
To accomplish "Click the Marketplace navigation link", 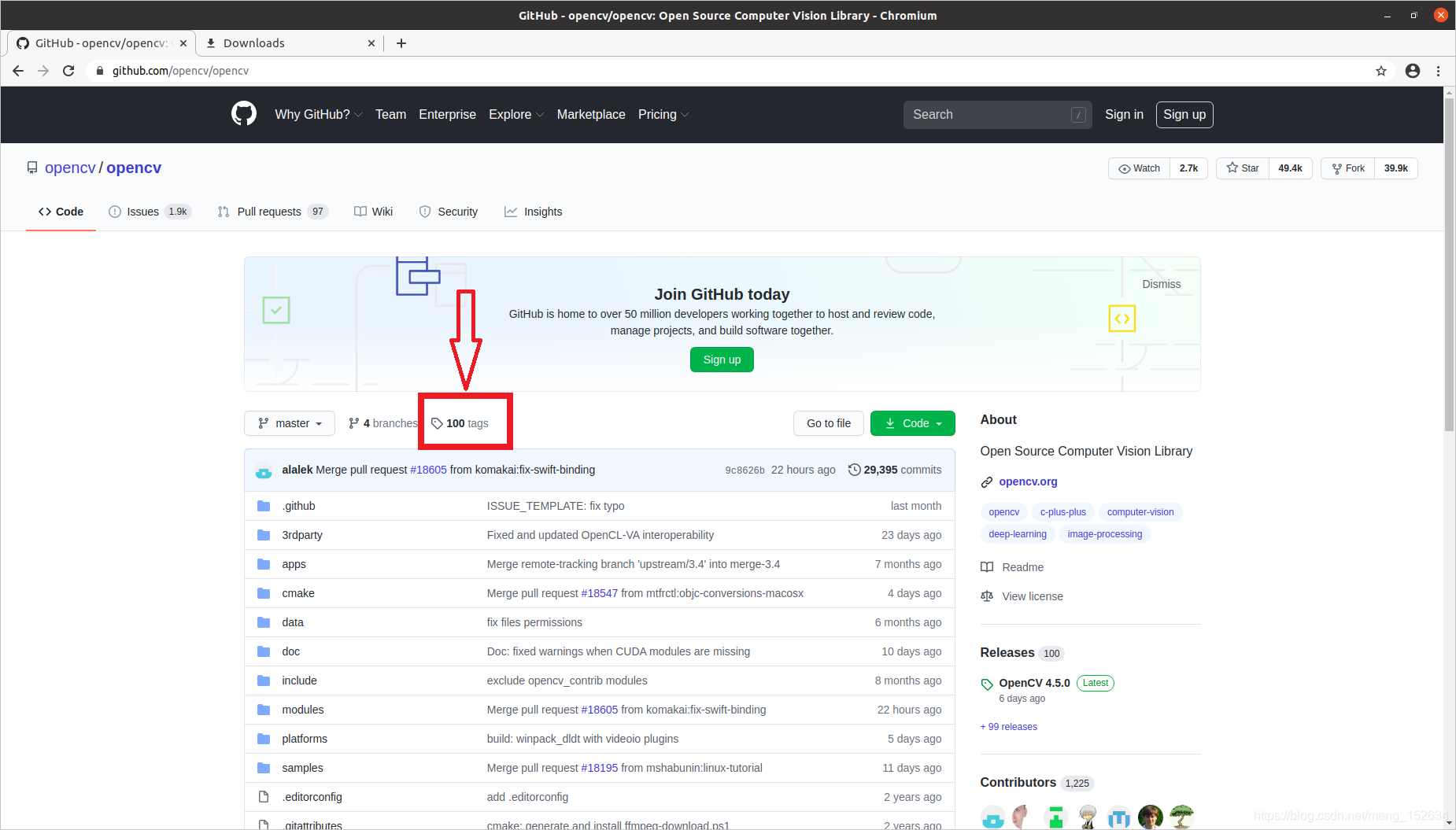I will point(591,115).
